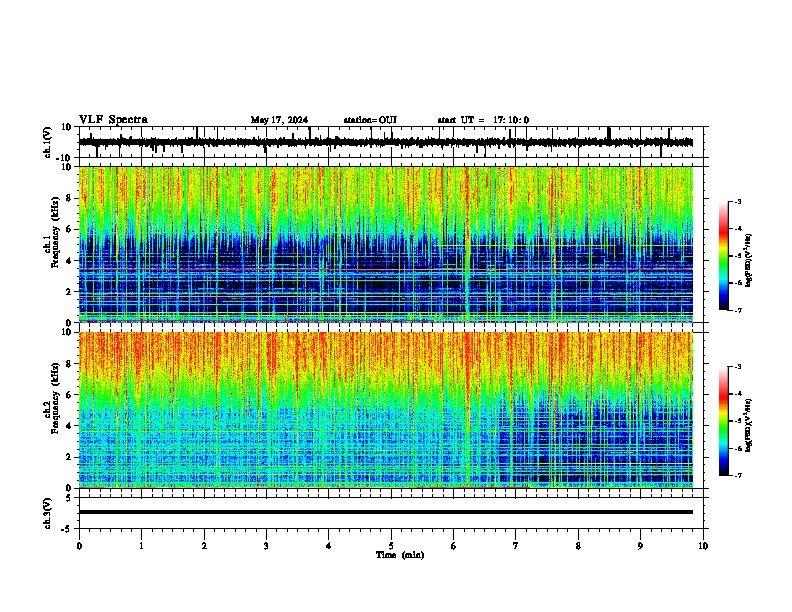
Task: Click the ch.1 frequency spectrogram panel
Action: coord(386,244)
